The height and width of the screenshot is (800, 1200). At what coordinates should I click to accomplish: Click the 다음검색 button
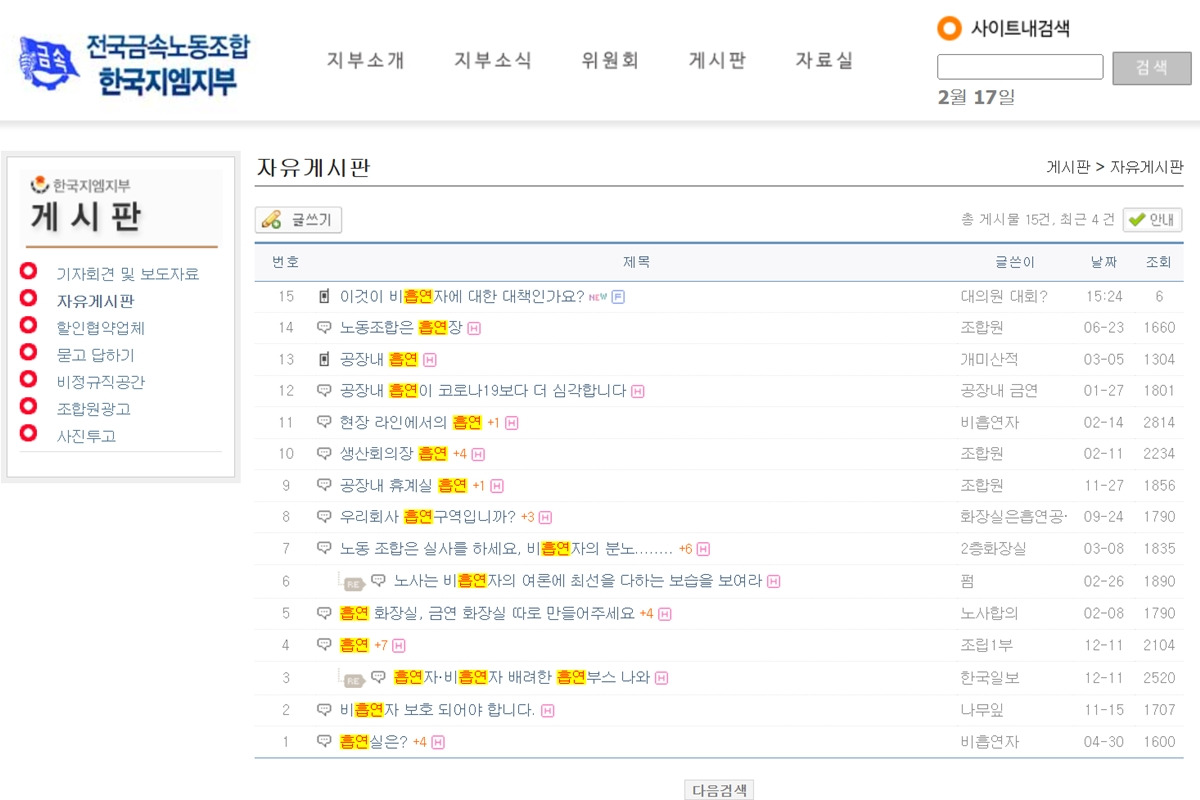[719, 790]
